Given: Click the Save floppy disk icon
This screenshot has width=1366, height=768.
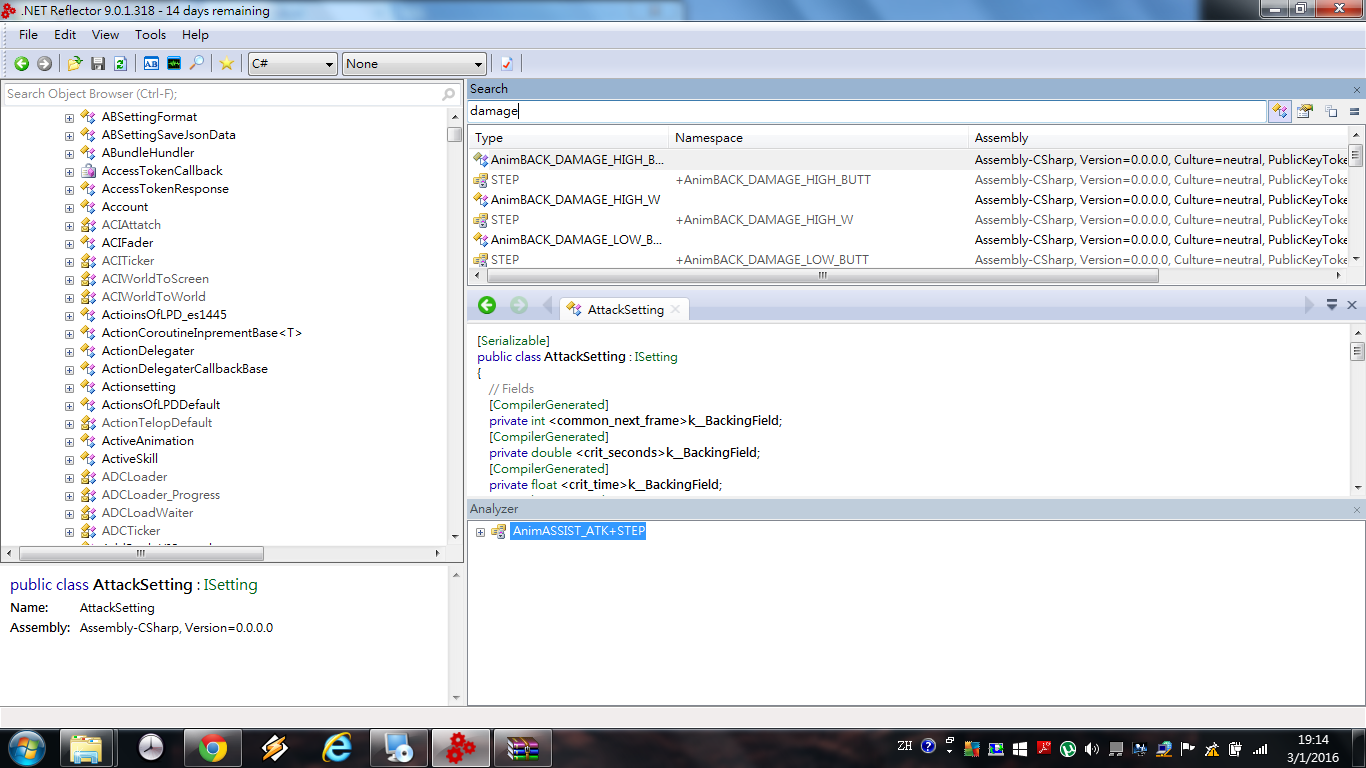Looking at the screenshot, I should click(x=98, y=64).
